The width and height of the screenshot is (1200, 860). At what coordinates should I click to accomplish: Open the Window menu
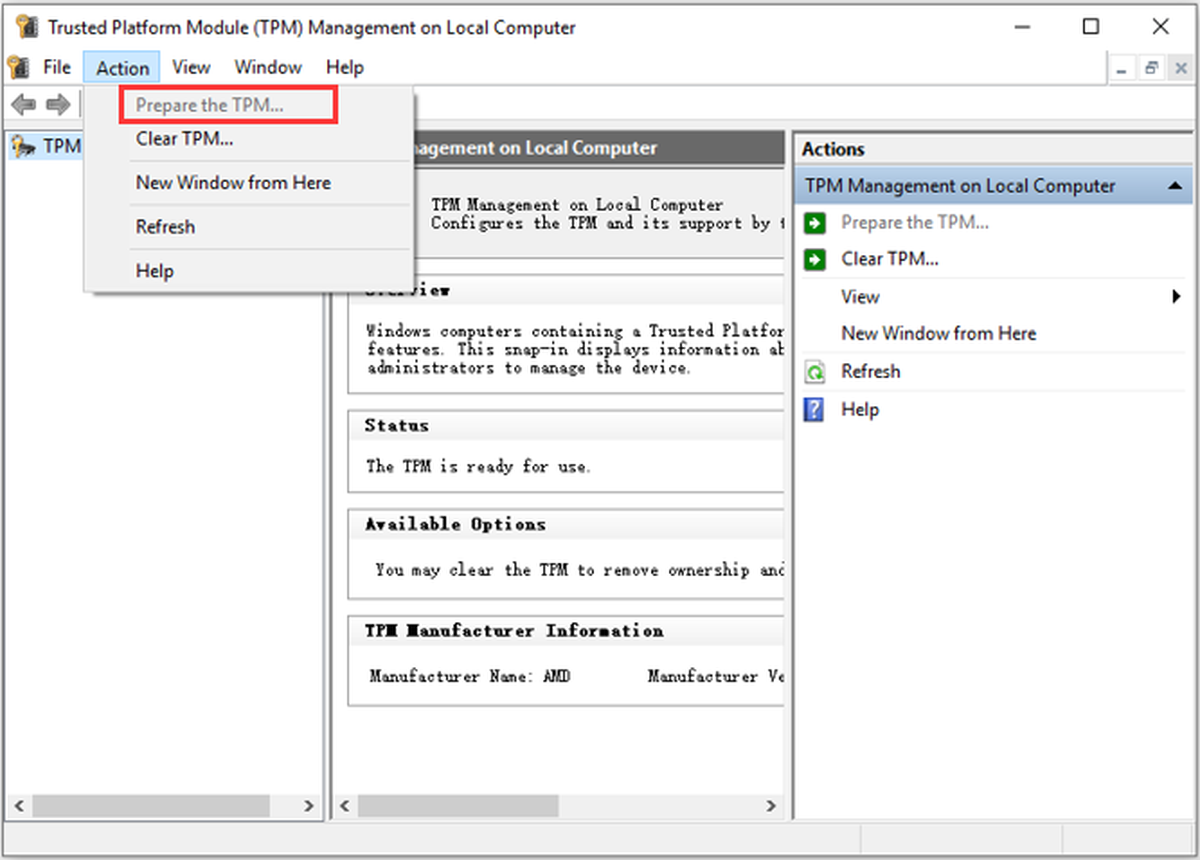(268, 67)
